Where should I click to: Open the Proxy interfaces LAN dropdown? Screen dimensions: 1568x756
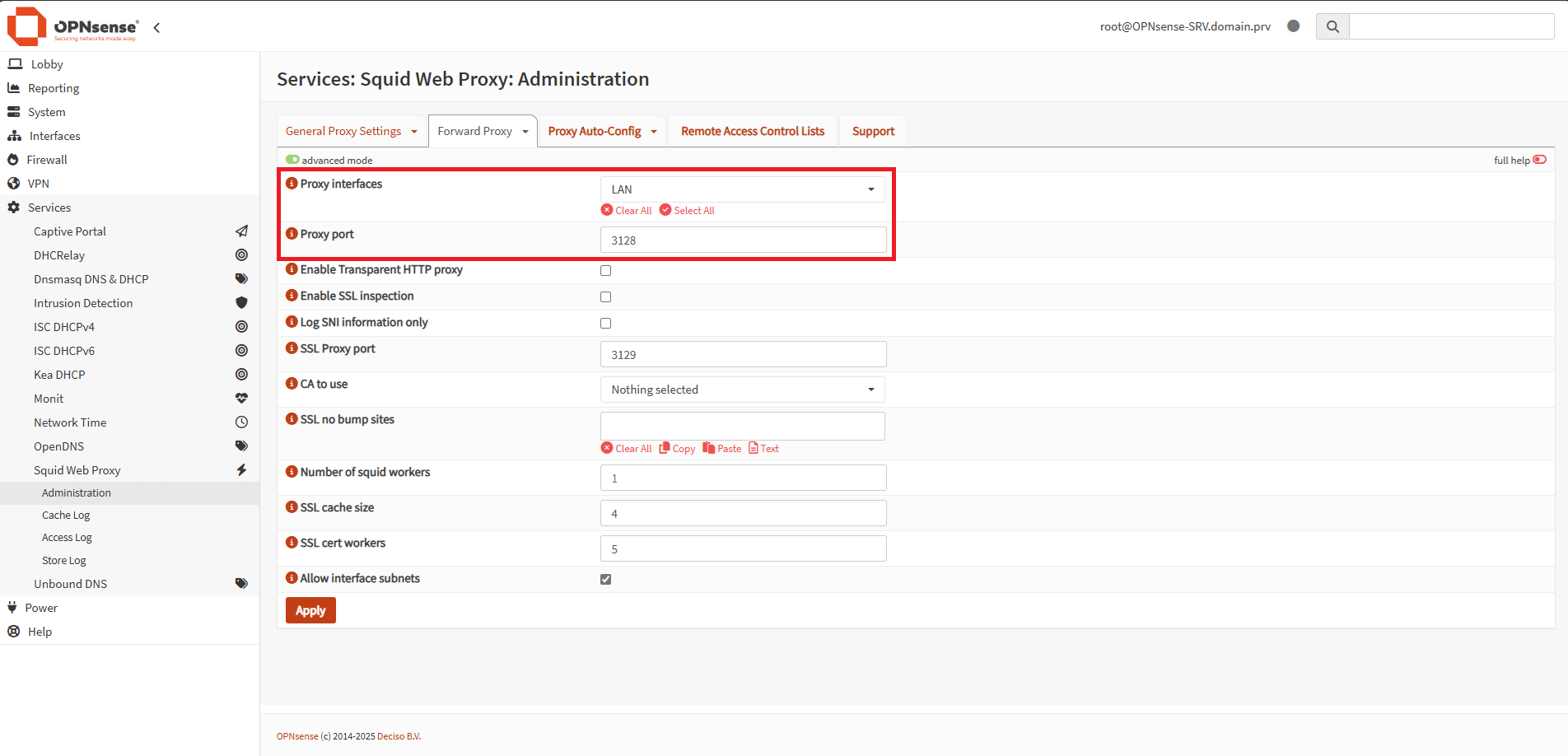coord(743,189)
